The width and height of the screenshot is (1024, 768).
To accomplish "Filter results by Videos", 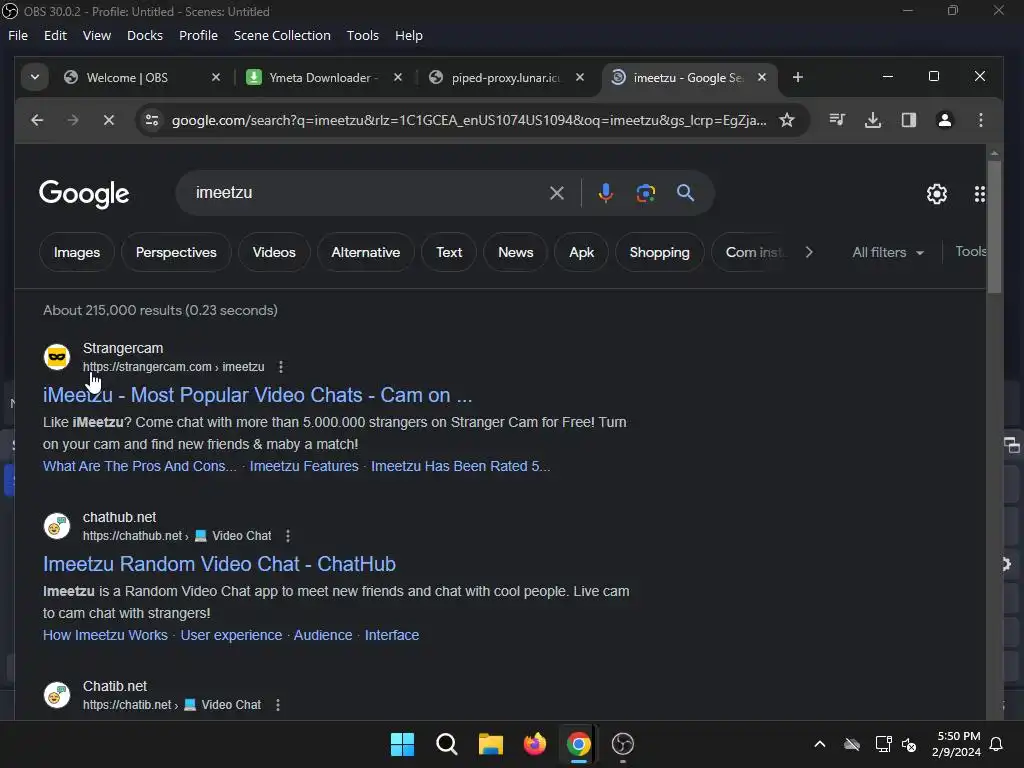I will [274, 252].
